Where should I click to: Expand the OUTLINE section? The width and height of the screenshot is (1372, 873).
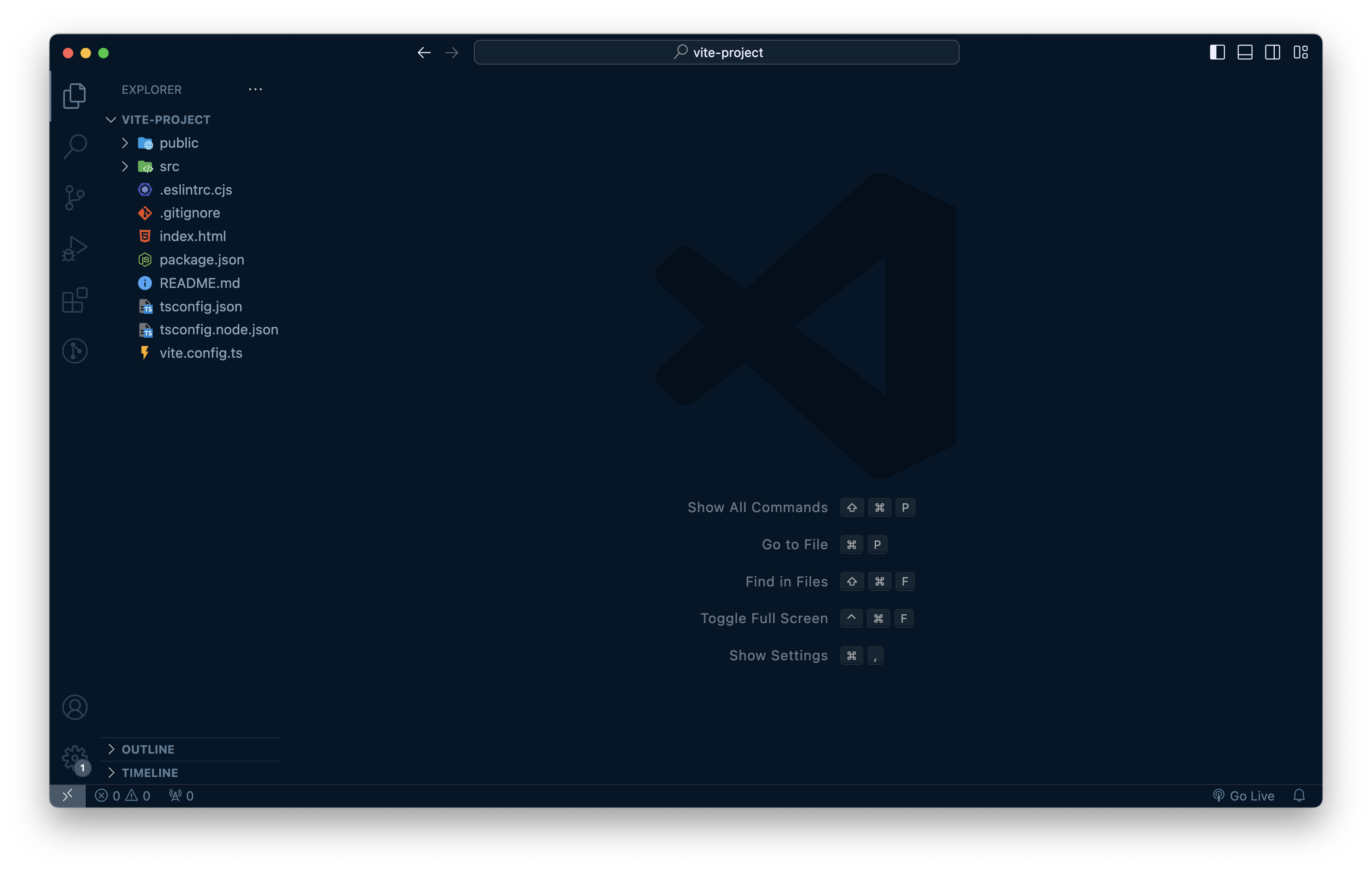148,749
